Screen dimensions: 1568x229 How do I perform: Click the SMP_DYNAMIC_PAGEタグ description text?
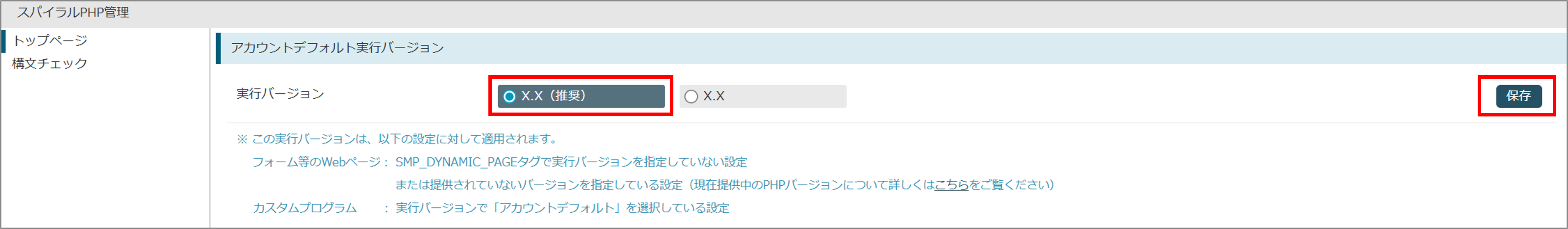[x=571, y=162]
